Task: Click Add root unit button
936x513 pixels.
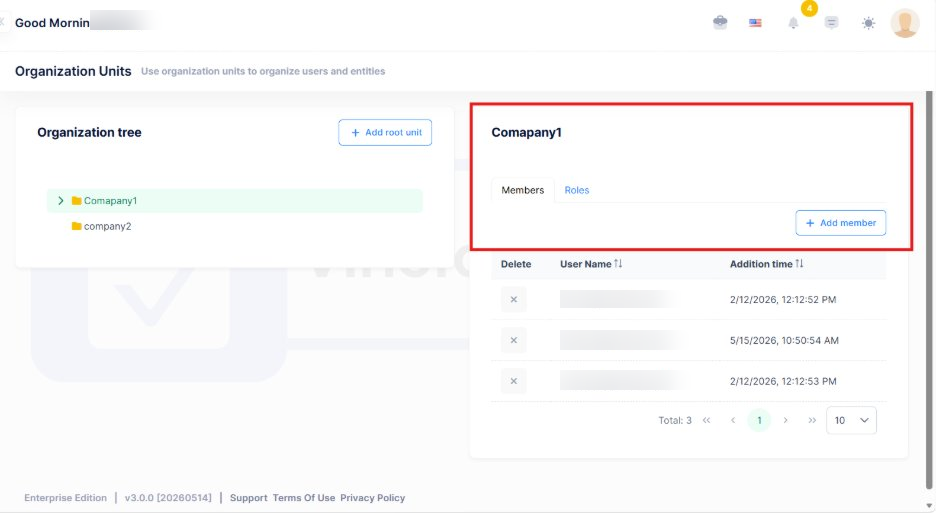Action: [385, 133]
